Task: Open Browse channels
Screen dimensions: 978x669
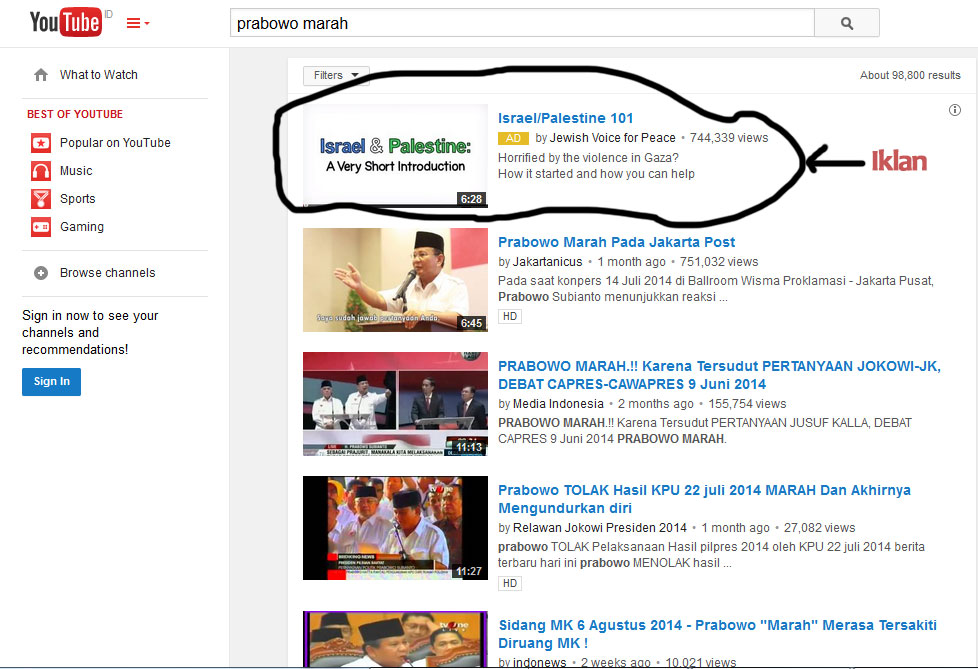Action: tap(107, 273)
